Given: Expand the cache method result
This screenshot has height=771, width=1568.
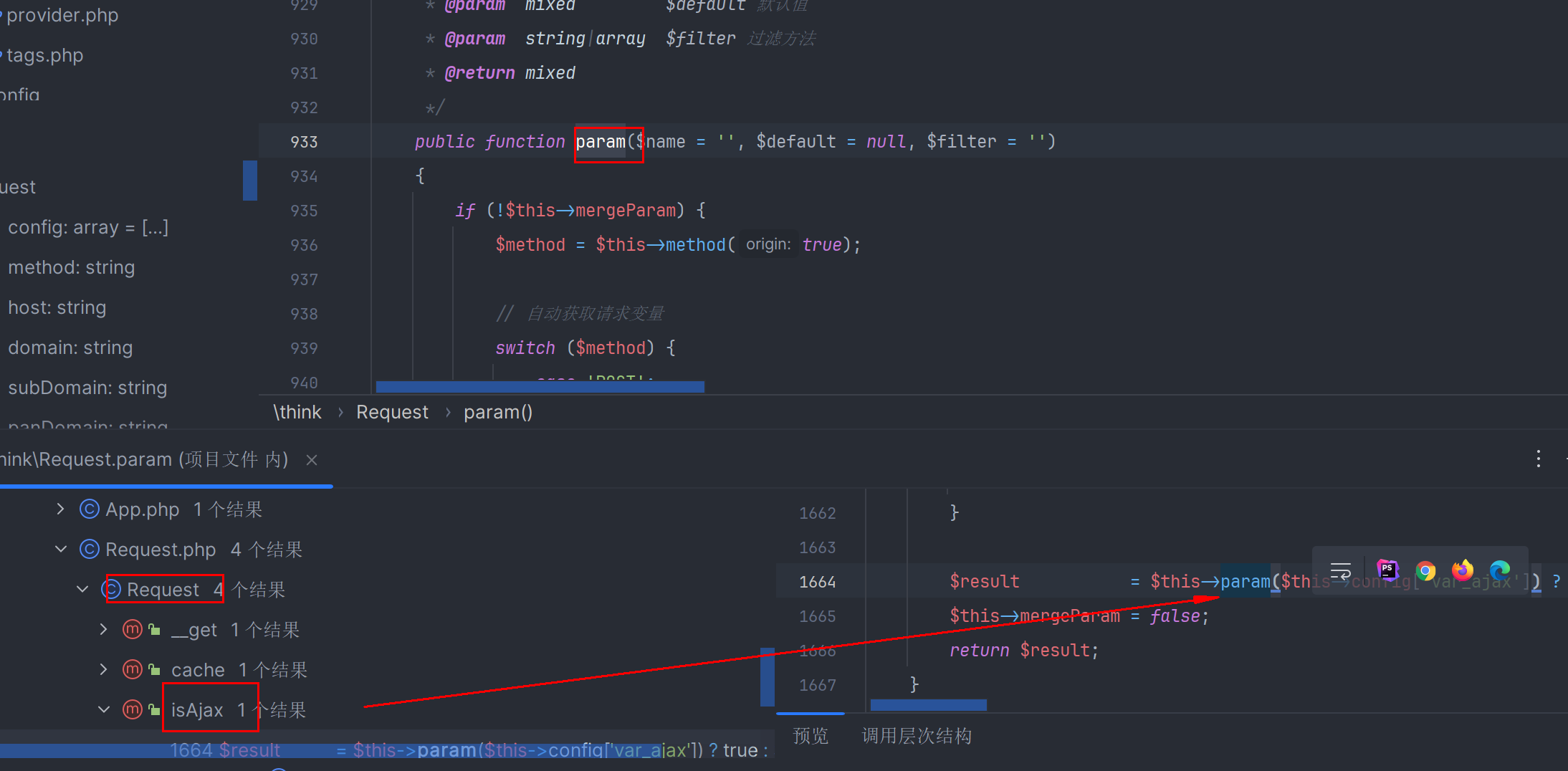Looking at the screenshot, I should 104,670.
